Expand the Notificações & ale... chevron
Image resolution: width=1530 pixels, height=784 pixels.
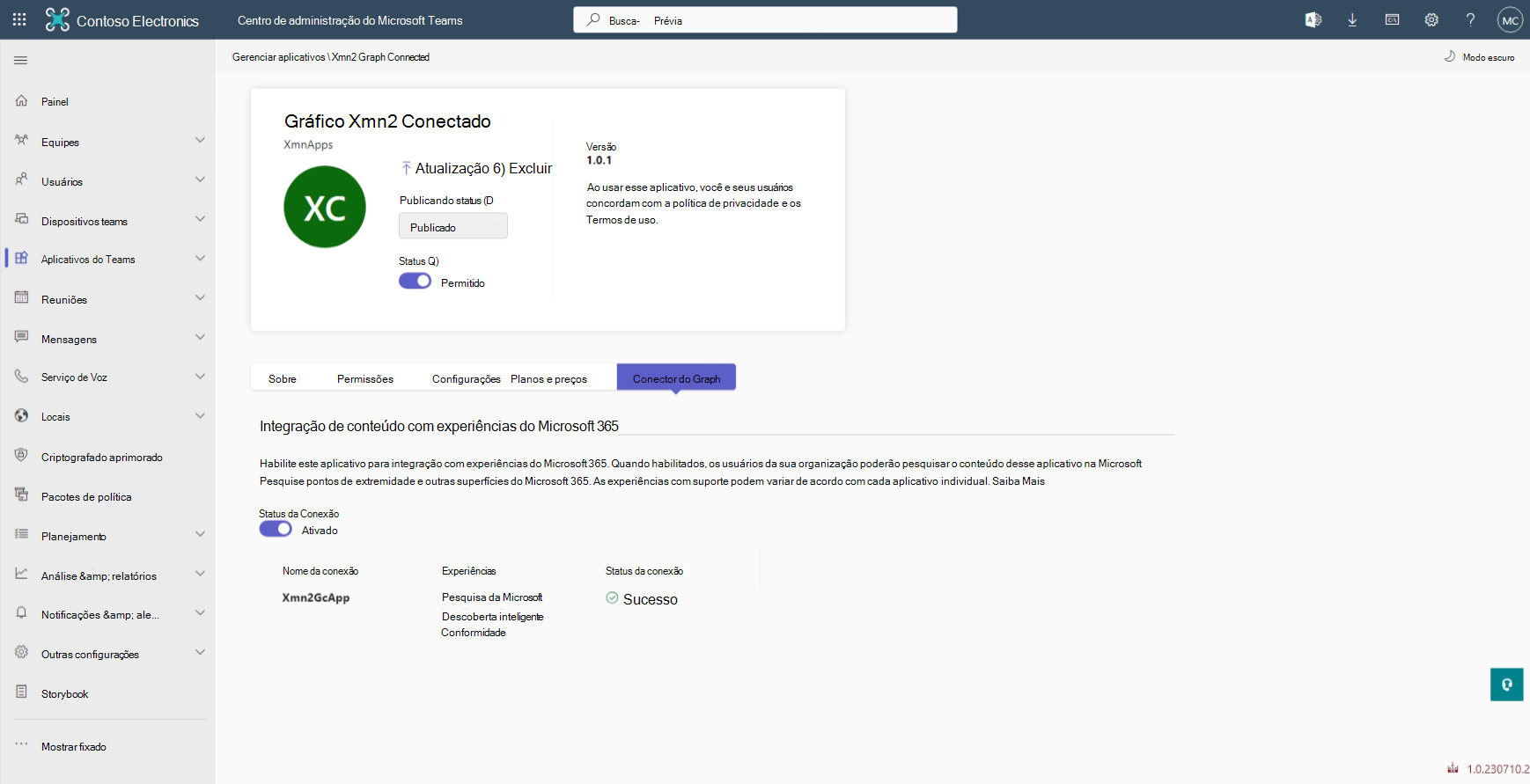(200, 613)
